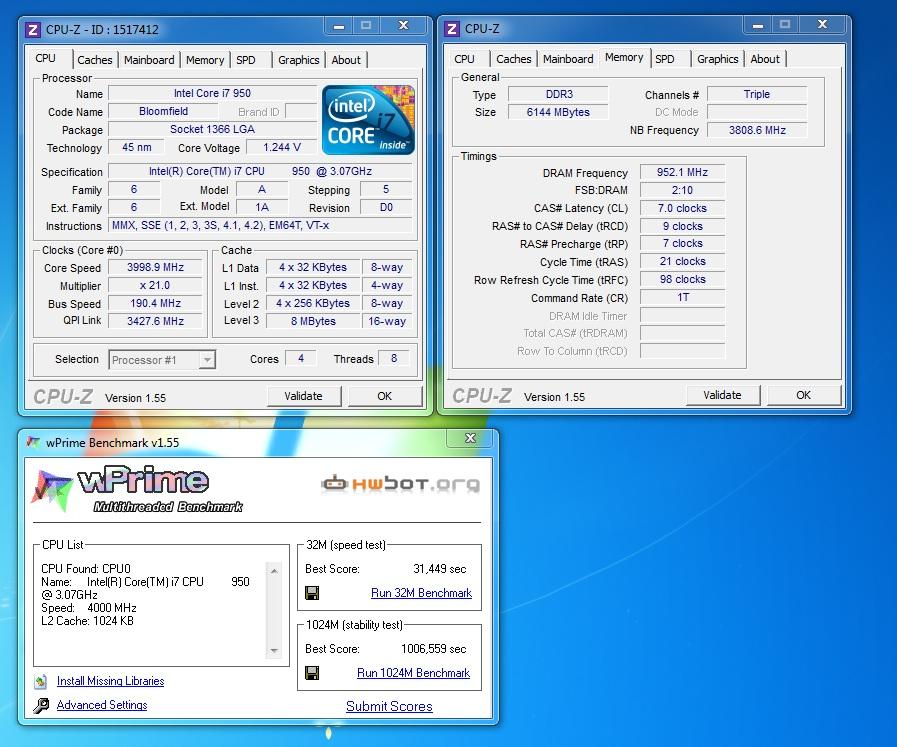This screenshot has width=897, height=747.
Task: Click the 32M best score 31,449 sec
Action: tap(439, 569)
